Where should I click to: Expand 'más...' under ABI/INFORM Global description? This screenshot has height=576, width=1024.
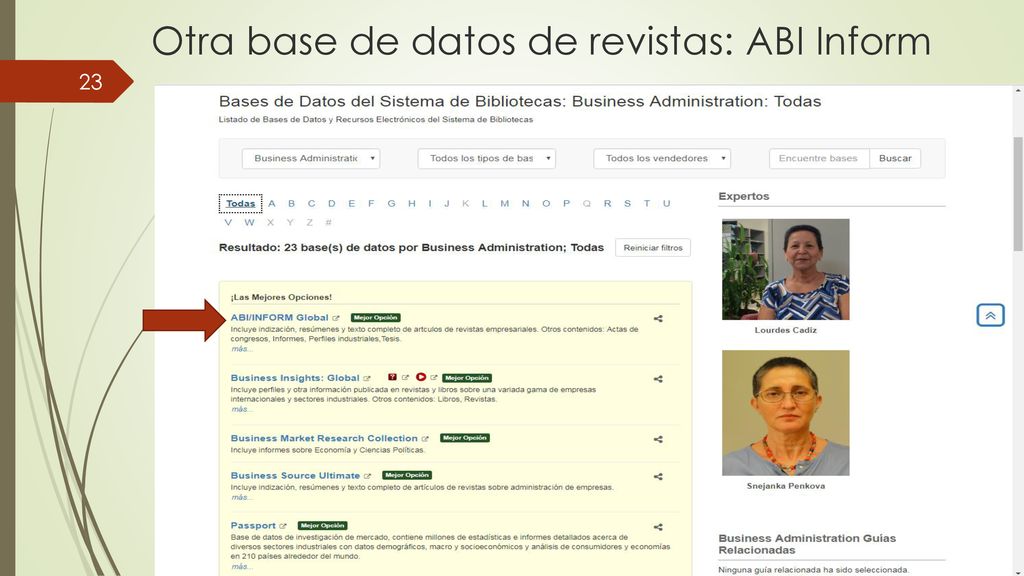(241, 349)
